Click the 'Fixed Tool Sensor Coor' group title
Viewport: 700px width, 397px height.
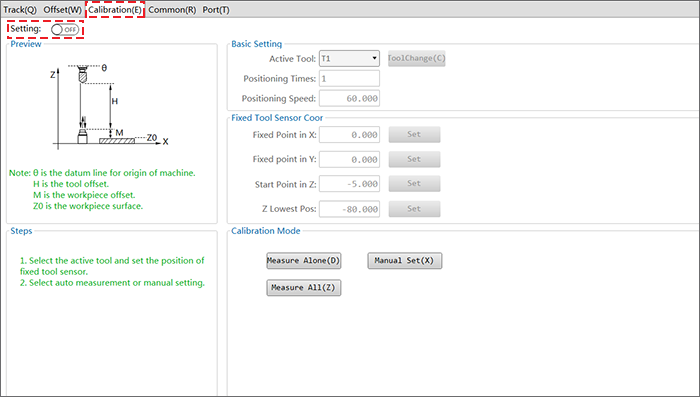coord(277,118)
